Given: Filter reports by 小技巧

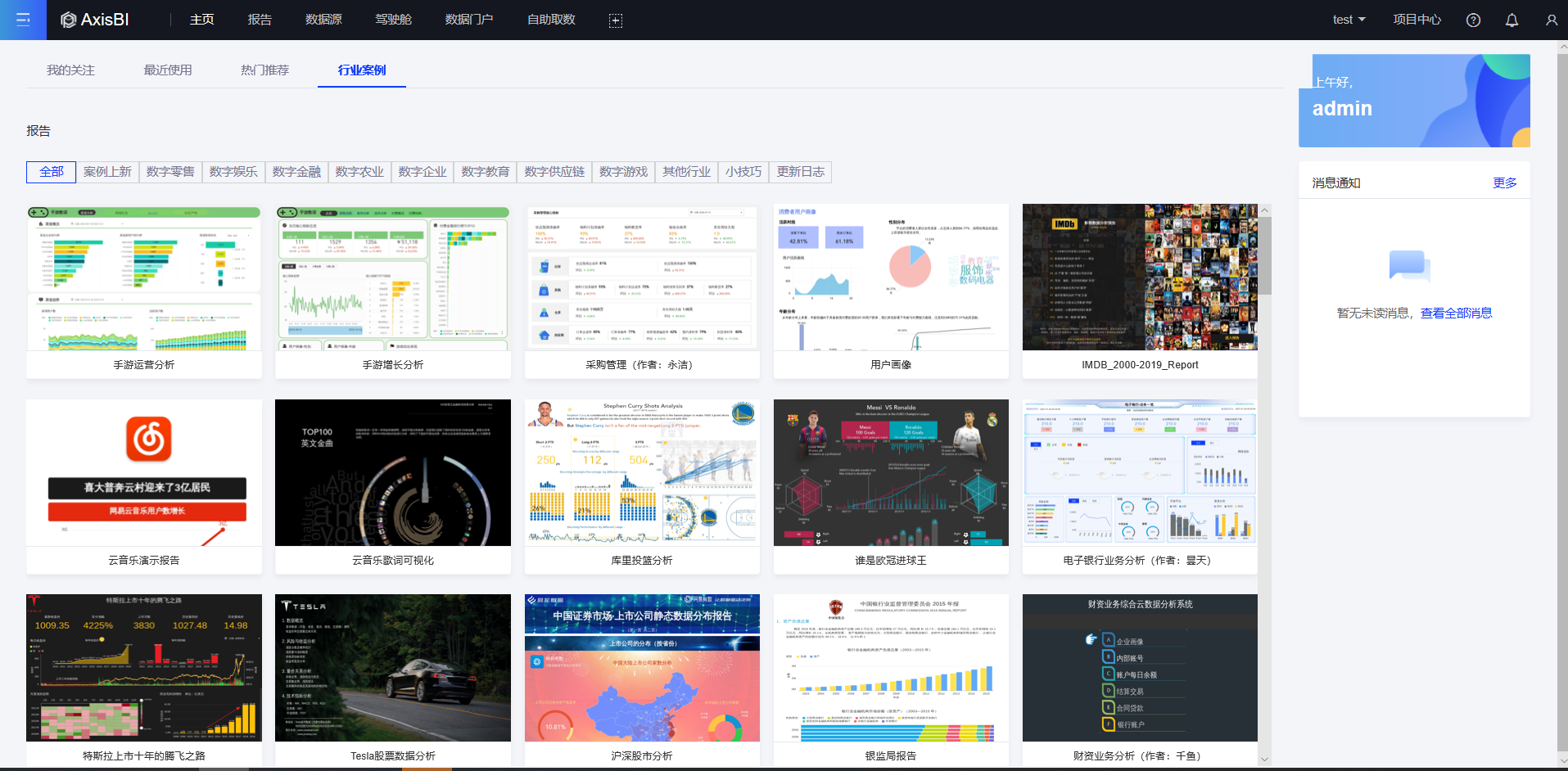Looking at the screenshot, I should pos(743,172).
